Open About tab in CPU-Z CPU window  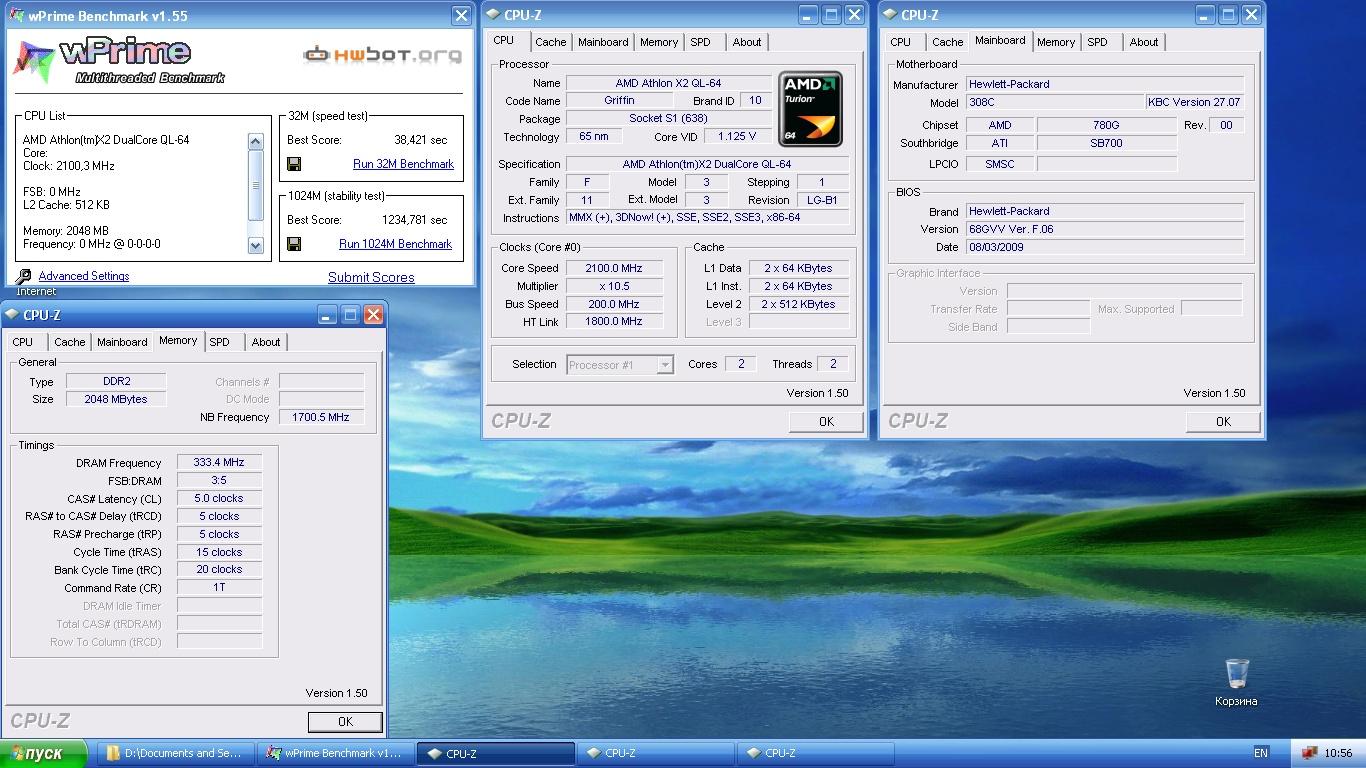[747, 42]
